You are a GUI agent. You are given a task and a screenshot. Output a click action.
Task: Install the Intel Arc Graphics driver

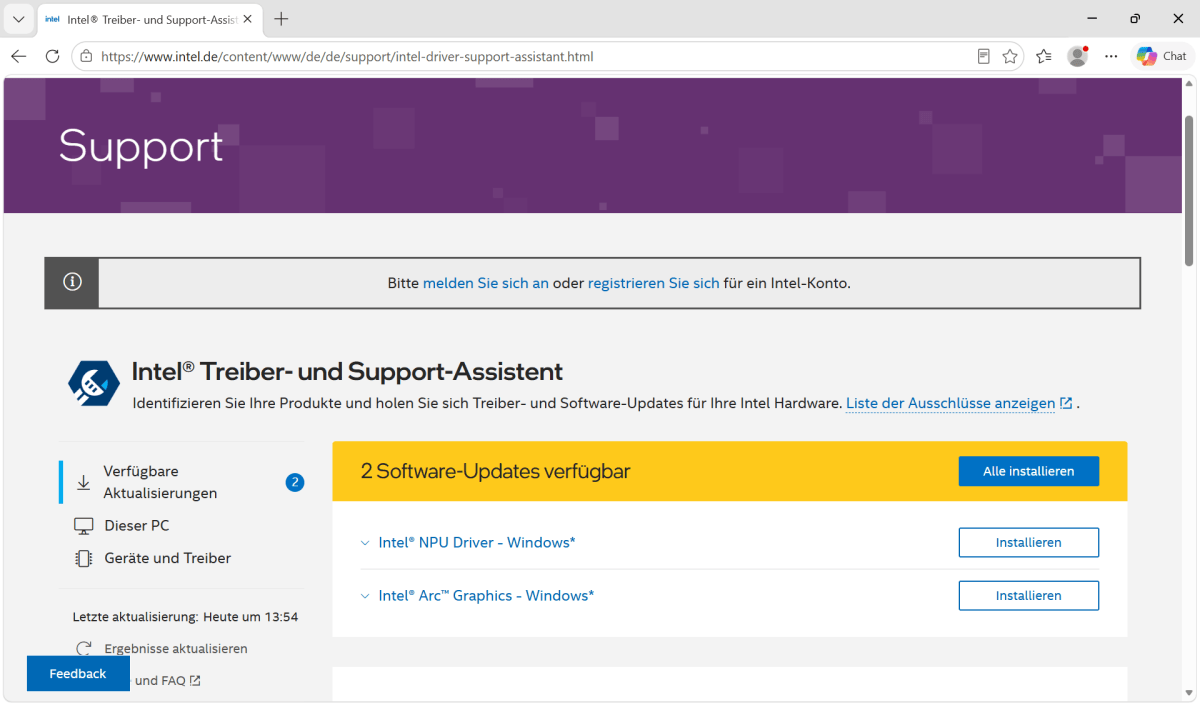coord(1028,596)
